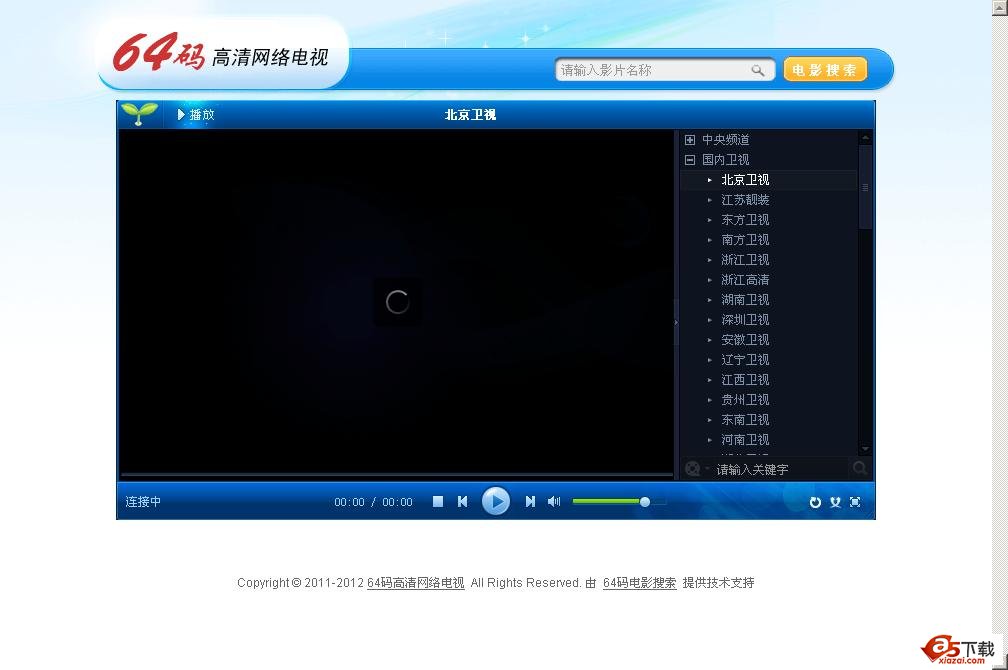Expand the 中央频道 channel group

(689, 139)
